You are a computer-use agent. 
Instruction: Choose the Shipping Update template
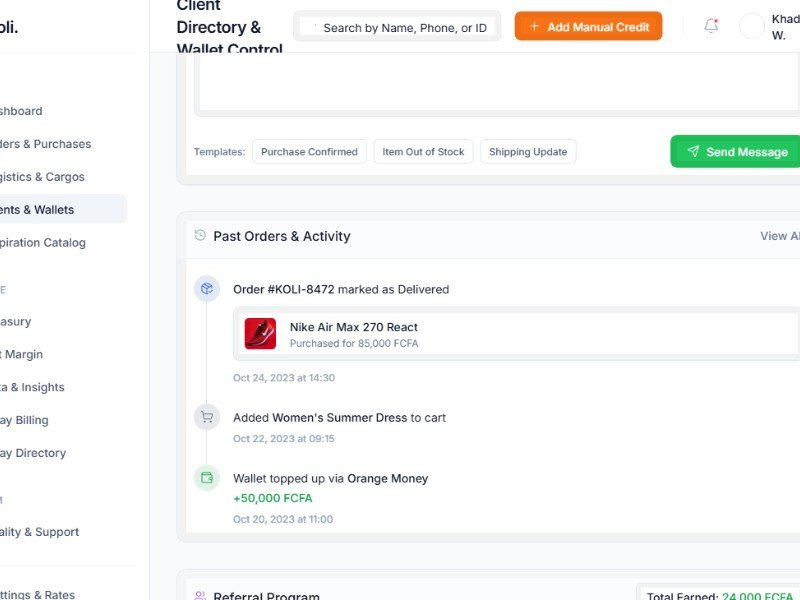pyautogui.click(x=528, y=152)
